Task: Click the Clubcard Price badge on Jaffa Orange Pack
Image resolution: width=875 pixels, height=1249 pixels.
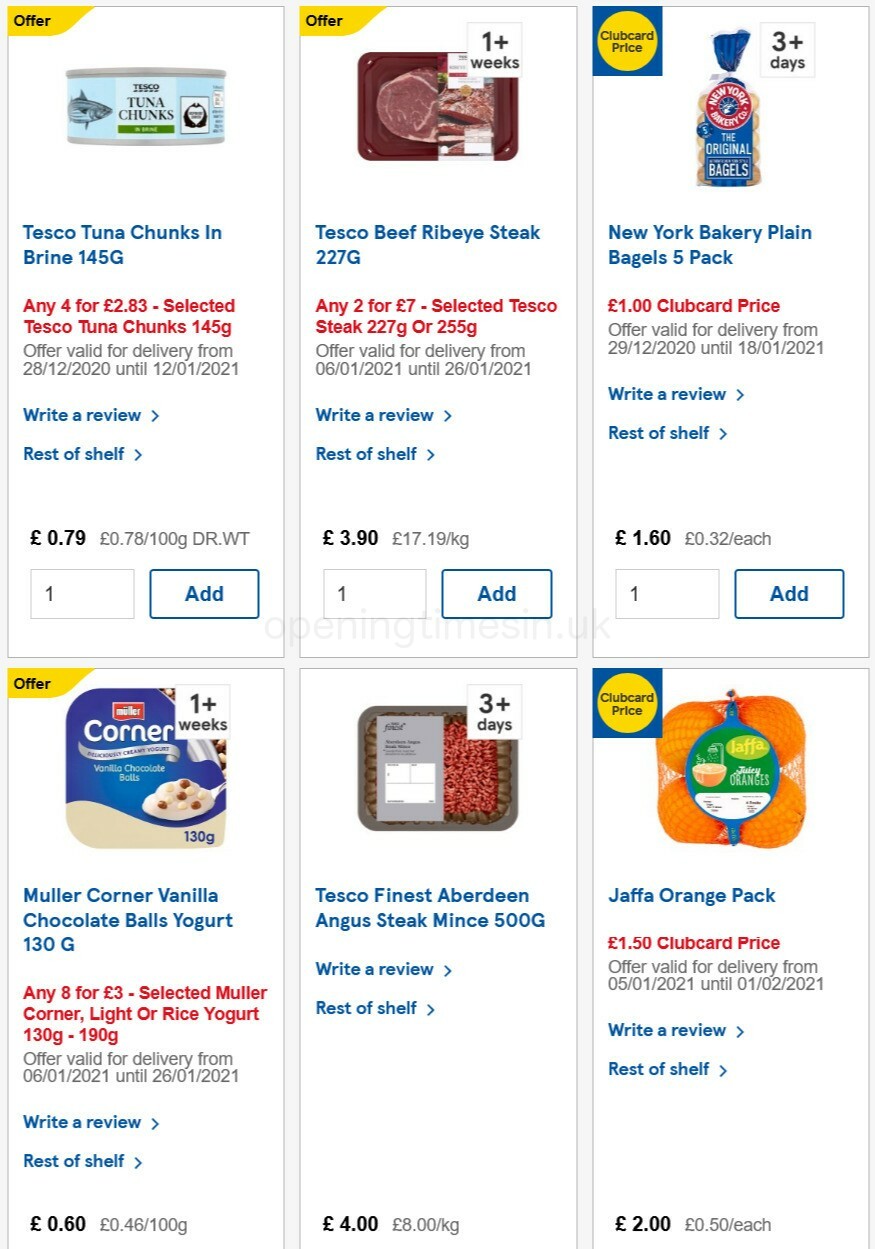Action: point(627,704)
